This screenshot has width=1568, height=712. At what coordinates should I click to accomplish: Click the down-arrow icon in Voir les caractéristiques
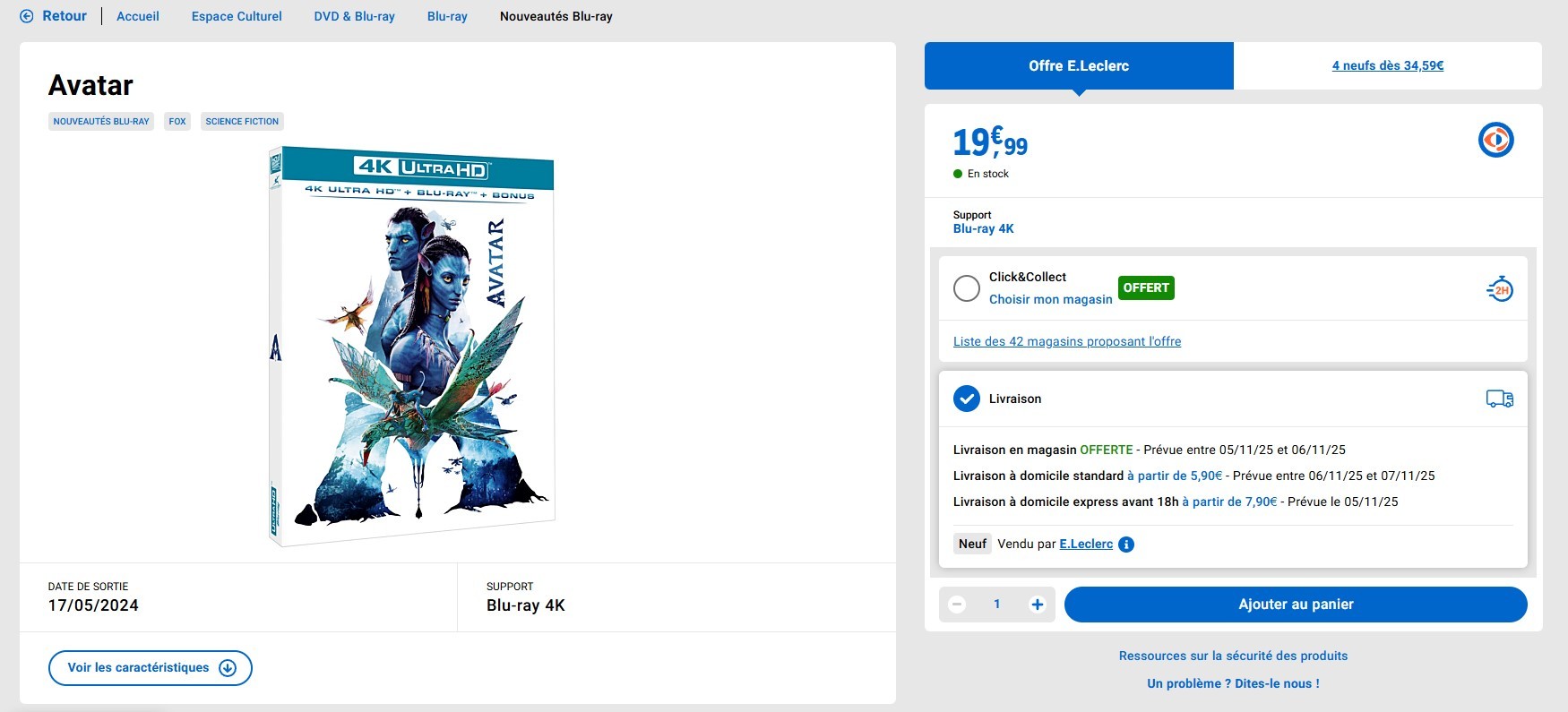(228, 668)
